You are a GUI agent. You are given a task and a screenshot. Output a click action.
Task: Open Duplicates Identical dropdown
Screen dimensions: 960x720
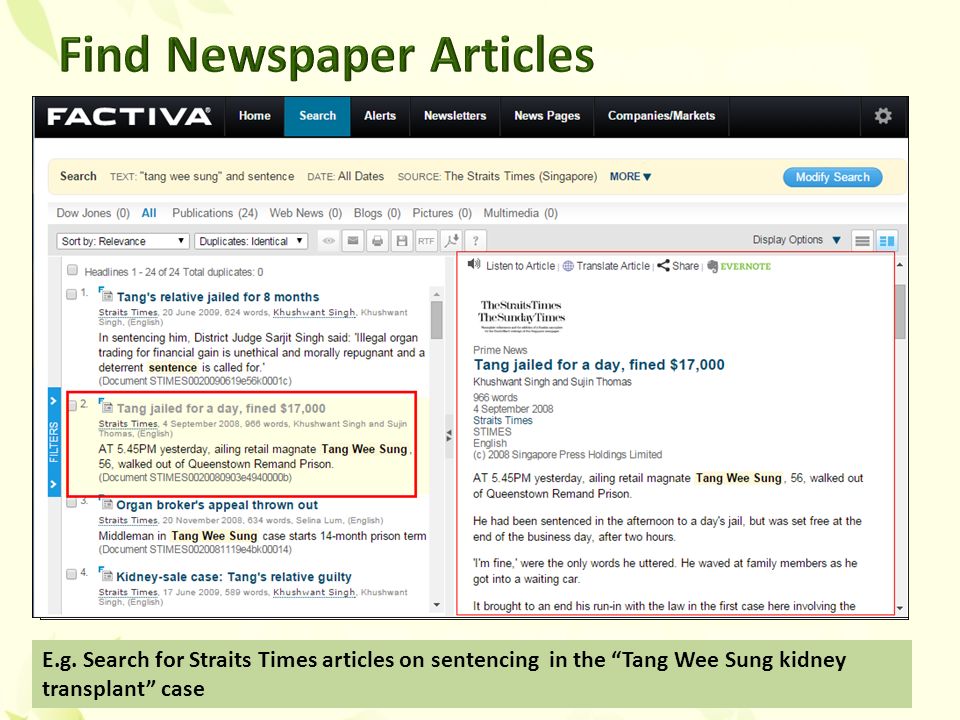coord(251,241)
